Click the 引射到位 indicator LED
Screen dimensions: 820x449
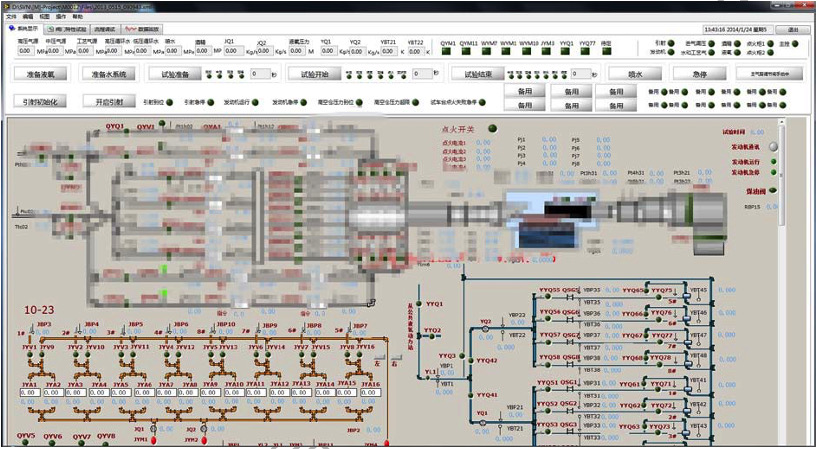(x=168, y=102)
